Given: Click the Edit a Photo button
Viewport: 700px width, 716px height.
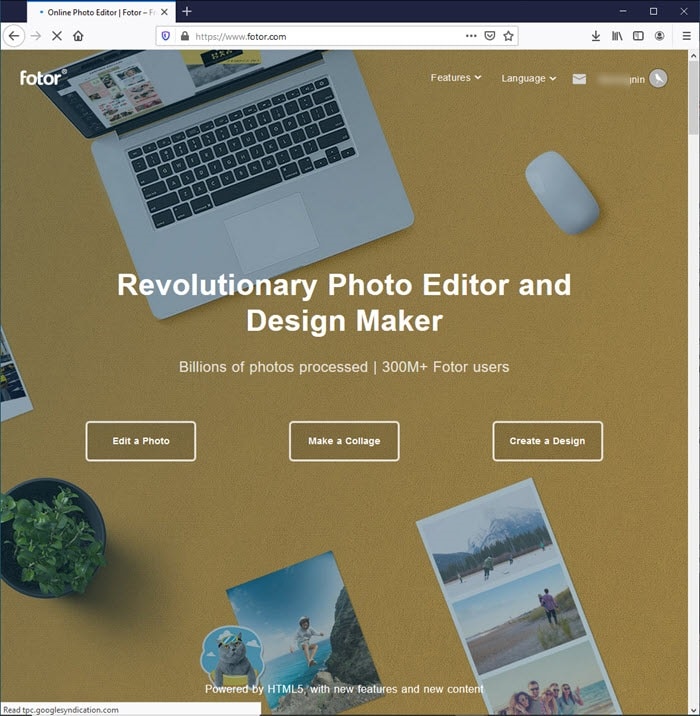Looking at the screenshot, I should point(141,441).
